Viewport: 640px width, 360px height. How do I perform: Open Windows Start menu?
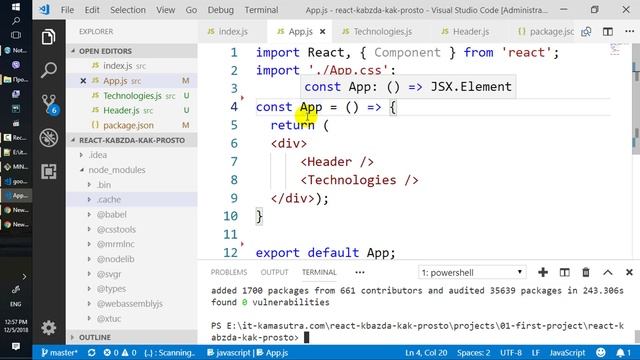[x=16, y=7]
